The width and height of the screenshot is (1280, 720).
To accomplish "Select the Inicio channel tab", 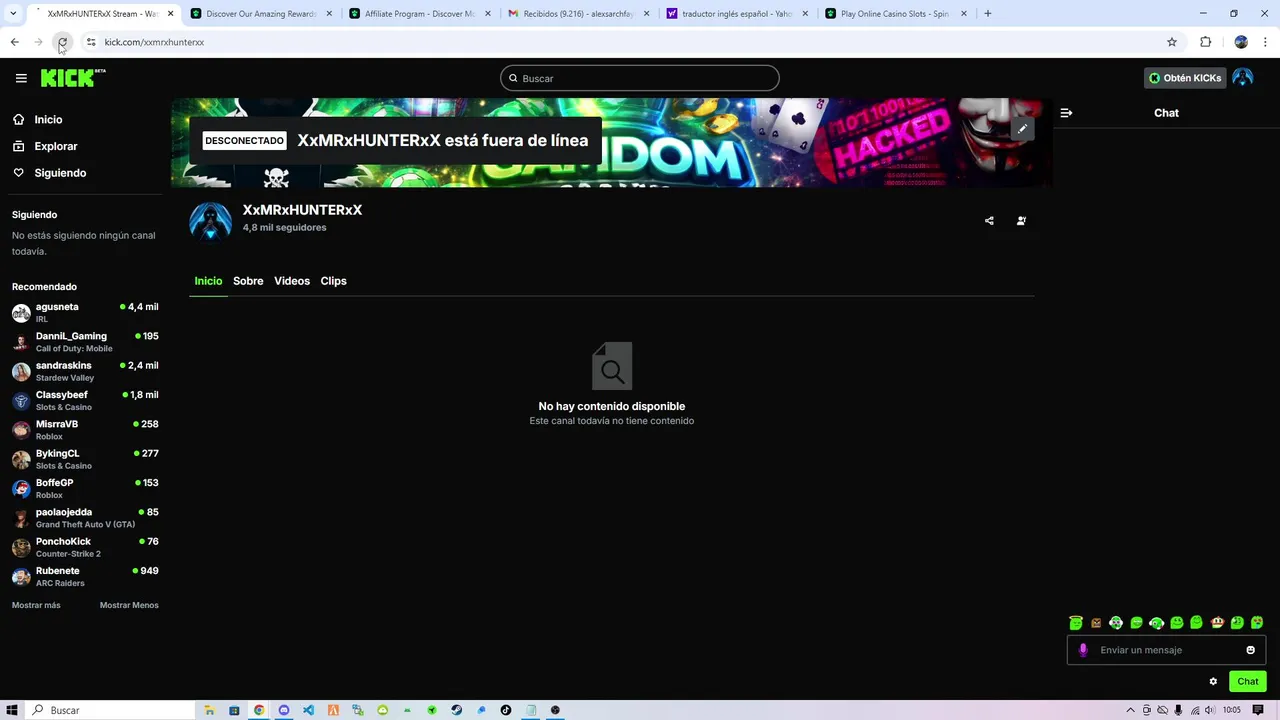I will [208, 281].
